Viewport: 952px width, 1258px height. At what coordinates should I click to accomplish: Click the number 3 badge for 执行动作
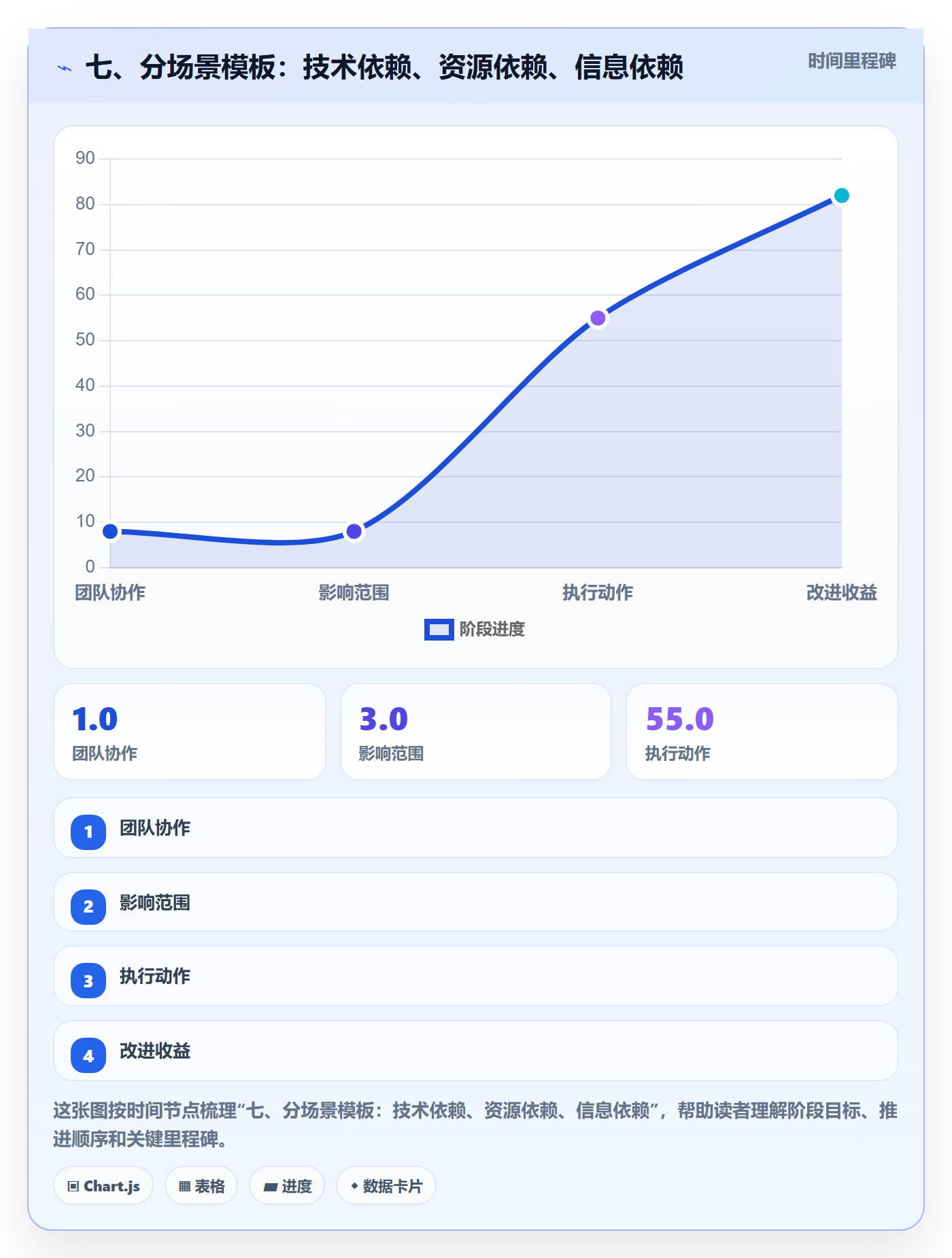click(88, 981)
